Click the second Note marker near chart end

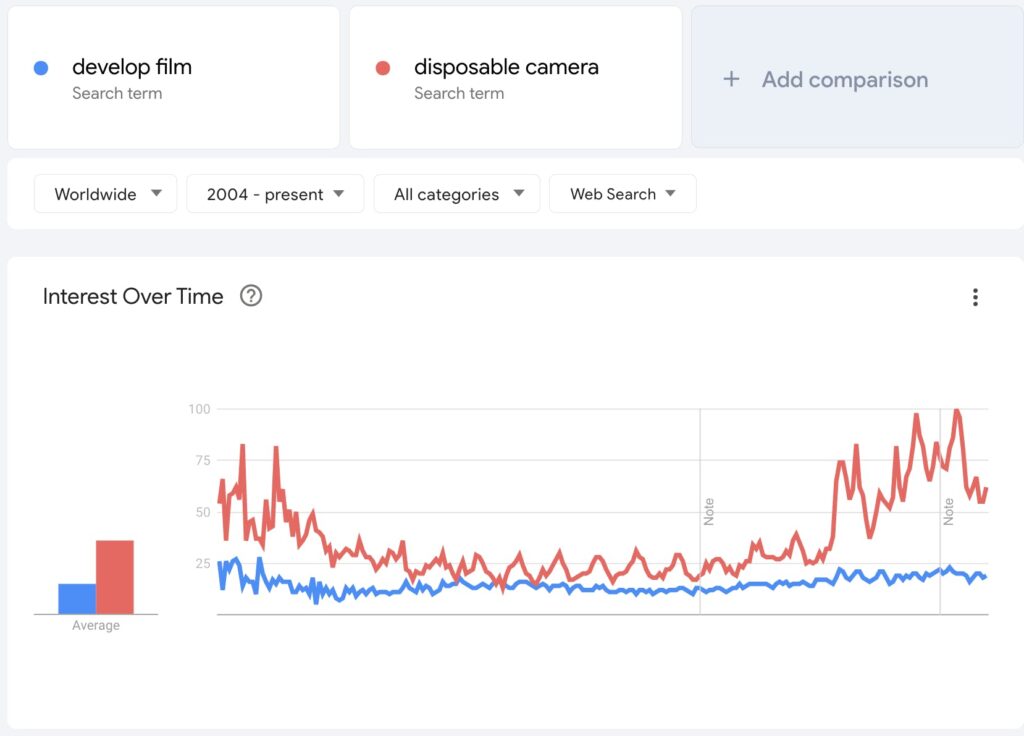(948, 511)
